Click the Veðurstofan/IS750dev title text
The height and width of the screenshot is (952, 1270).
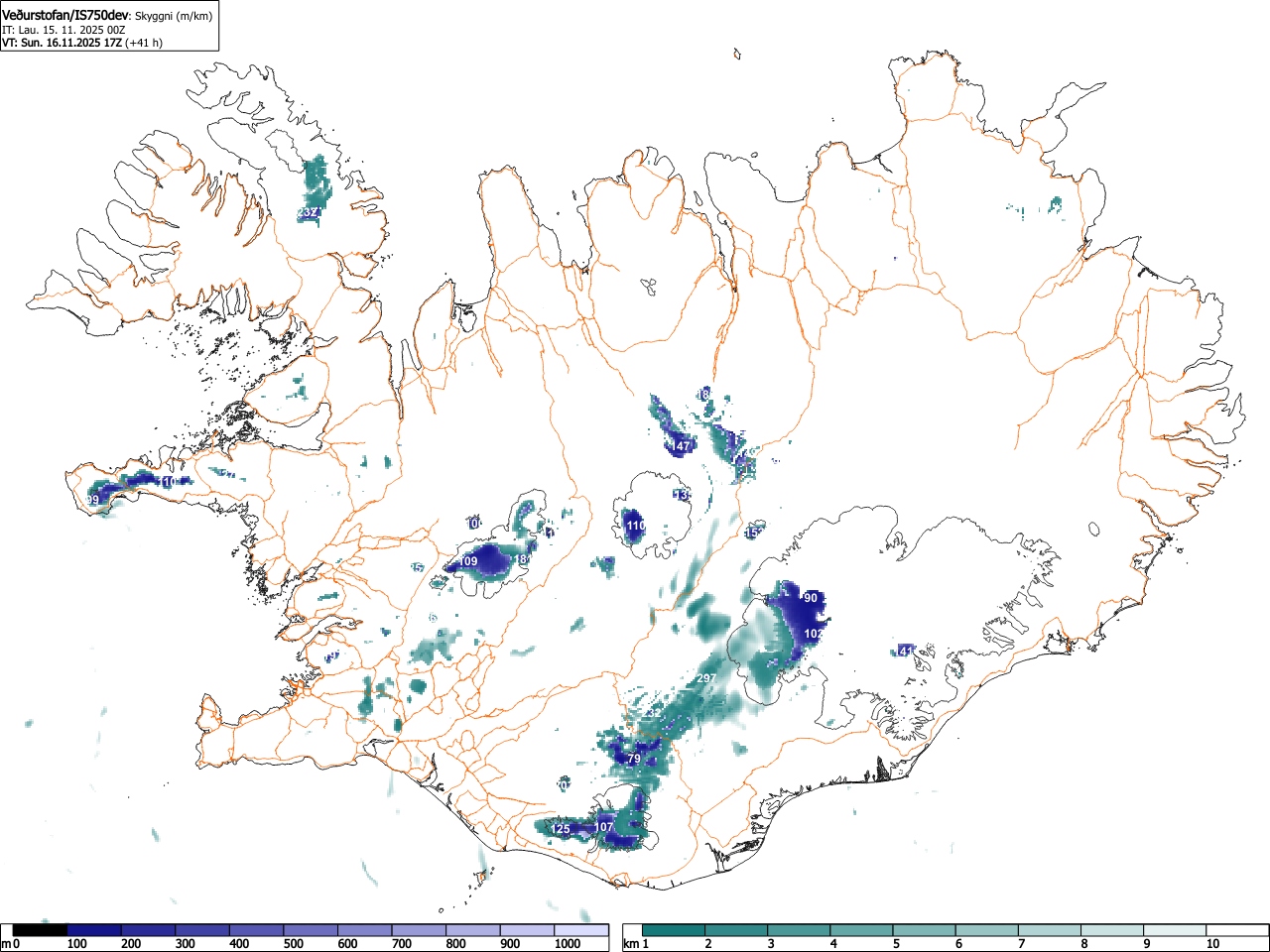65,16
